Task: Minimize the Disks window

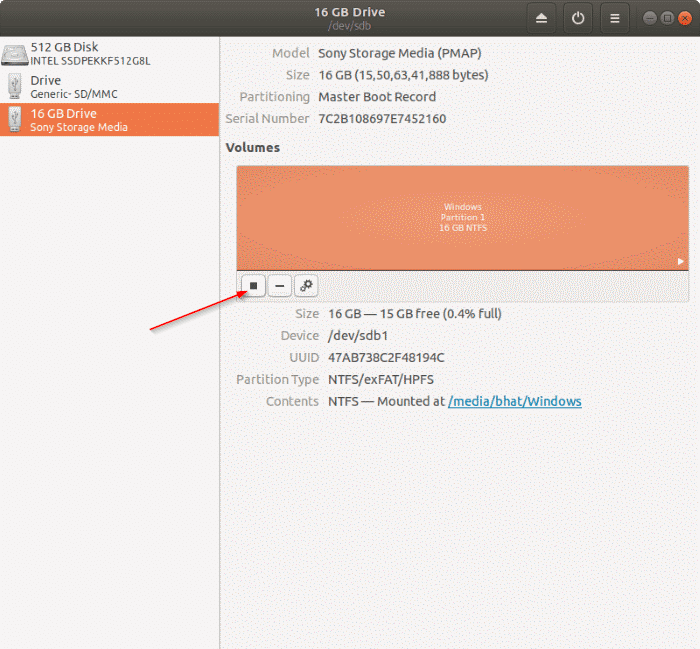Action: tap(650, 18)
